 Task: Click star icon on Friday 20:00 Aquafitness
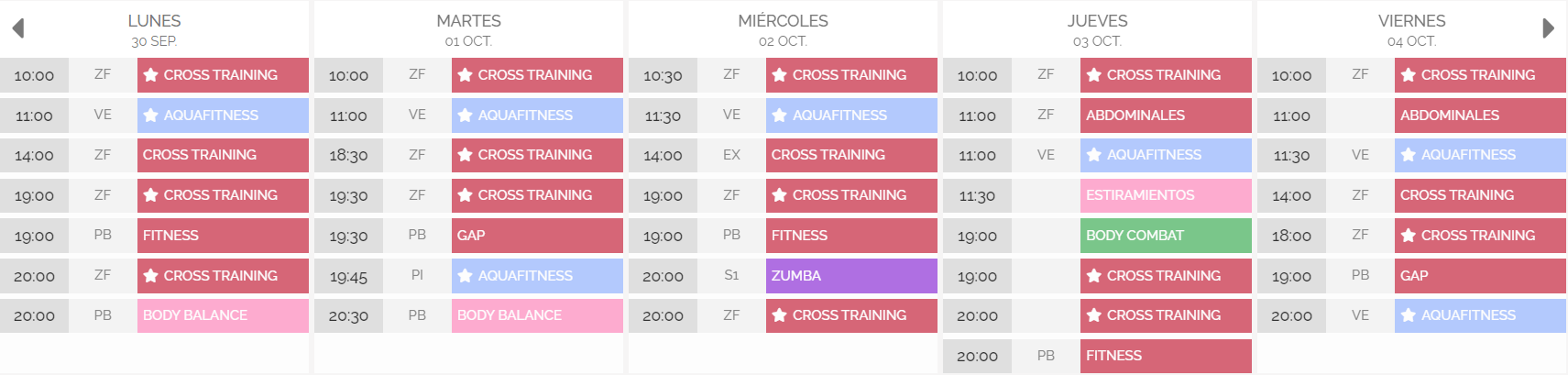tap(1409, 315)
